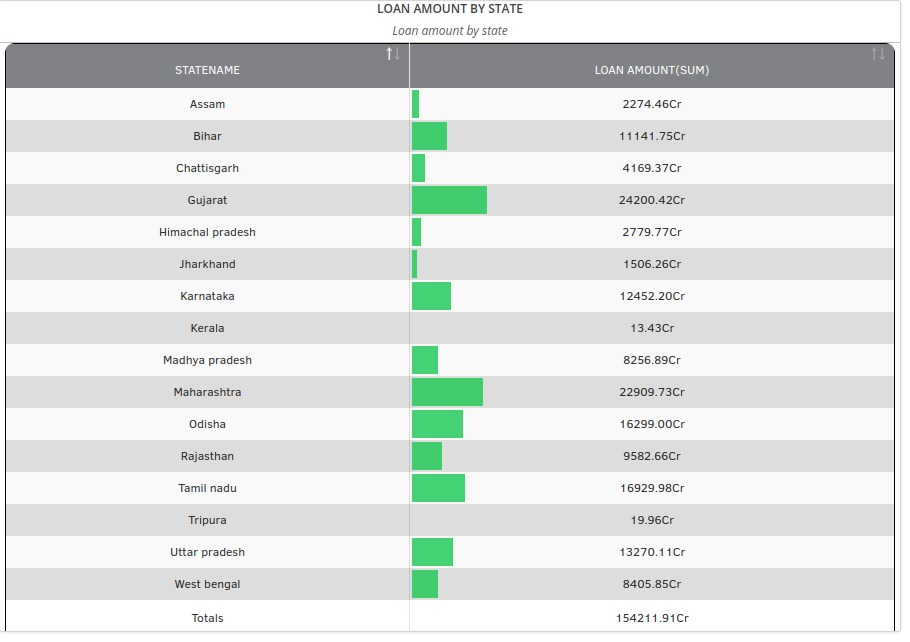
Task: Click the Totals row value 154211.91Cr
Action: coord(652,618)
